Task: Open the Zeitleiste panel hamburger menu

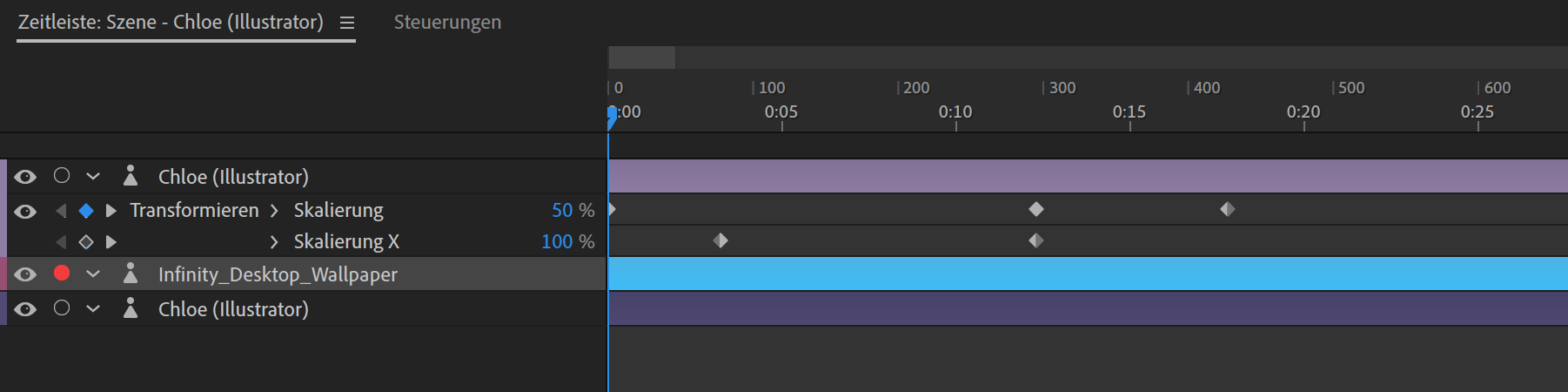Action: [347, 24]
